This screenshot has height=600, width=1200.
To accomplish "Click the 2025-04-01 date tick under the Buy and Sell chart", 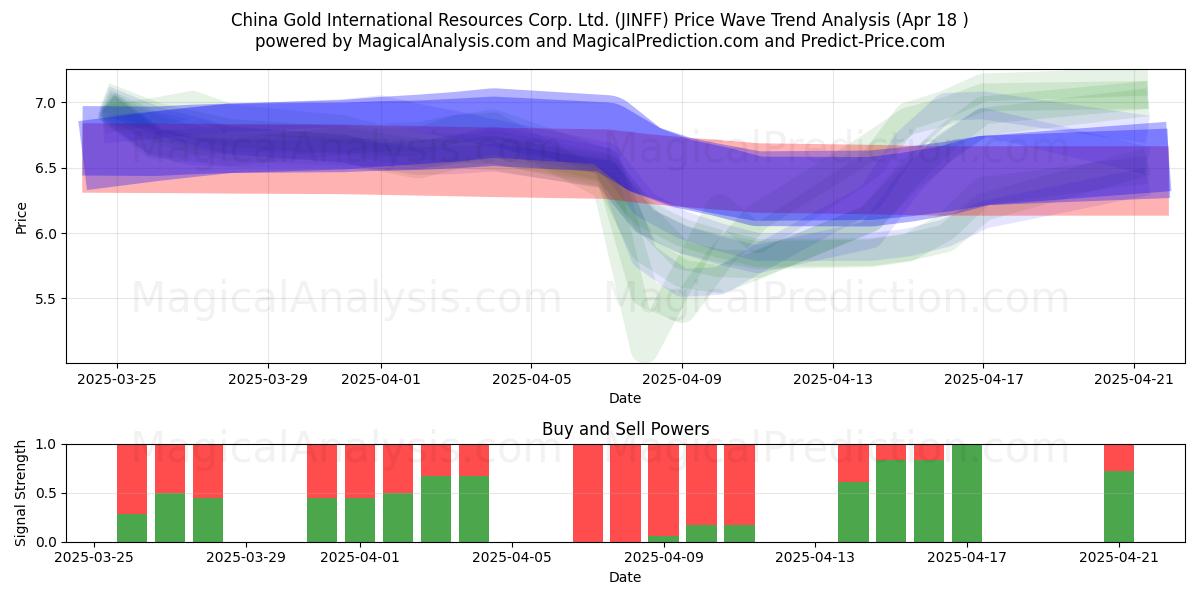I will pos(360,558).
